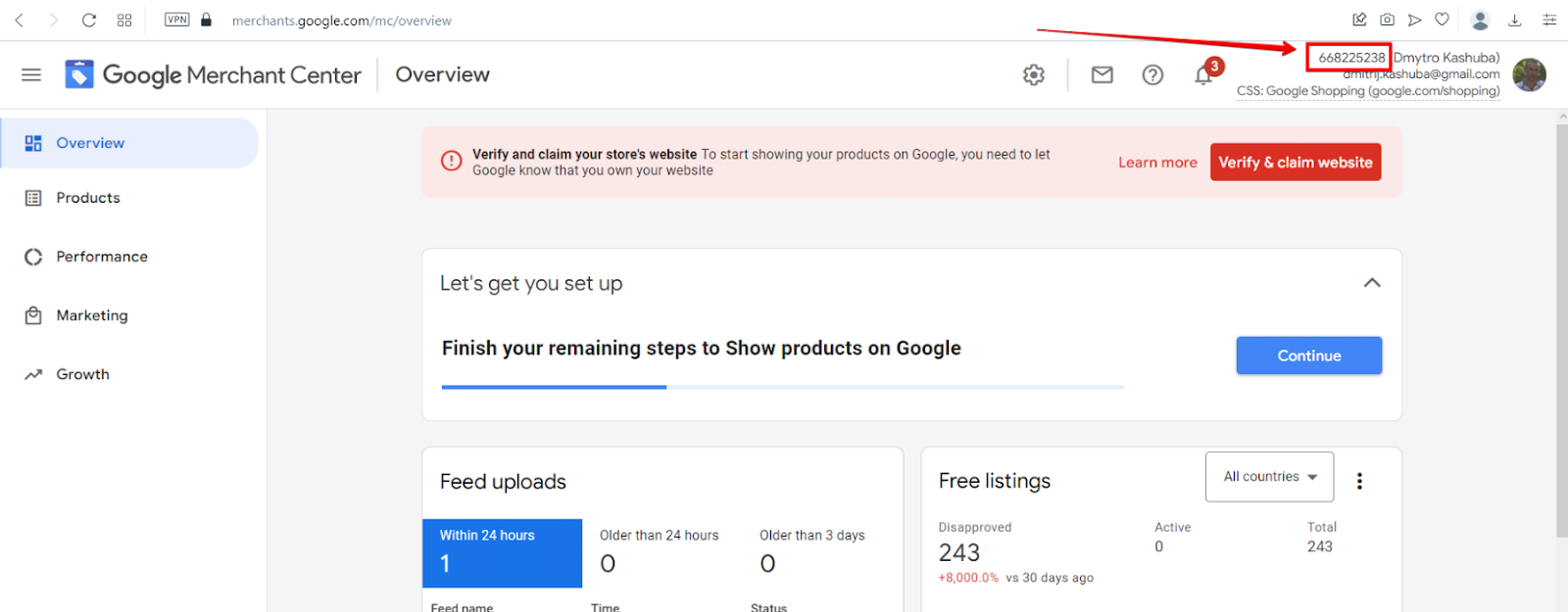Open the browser easy setup sliders icon
Viewport: 1568px width, 612px height.
(x=1549, y=20)
